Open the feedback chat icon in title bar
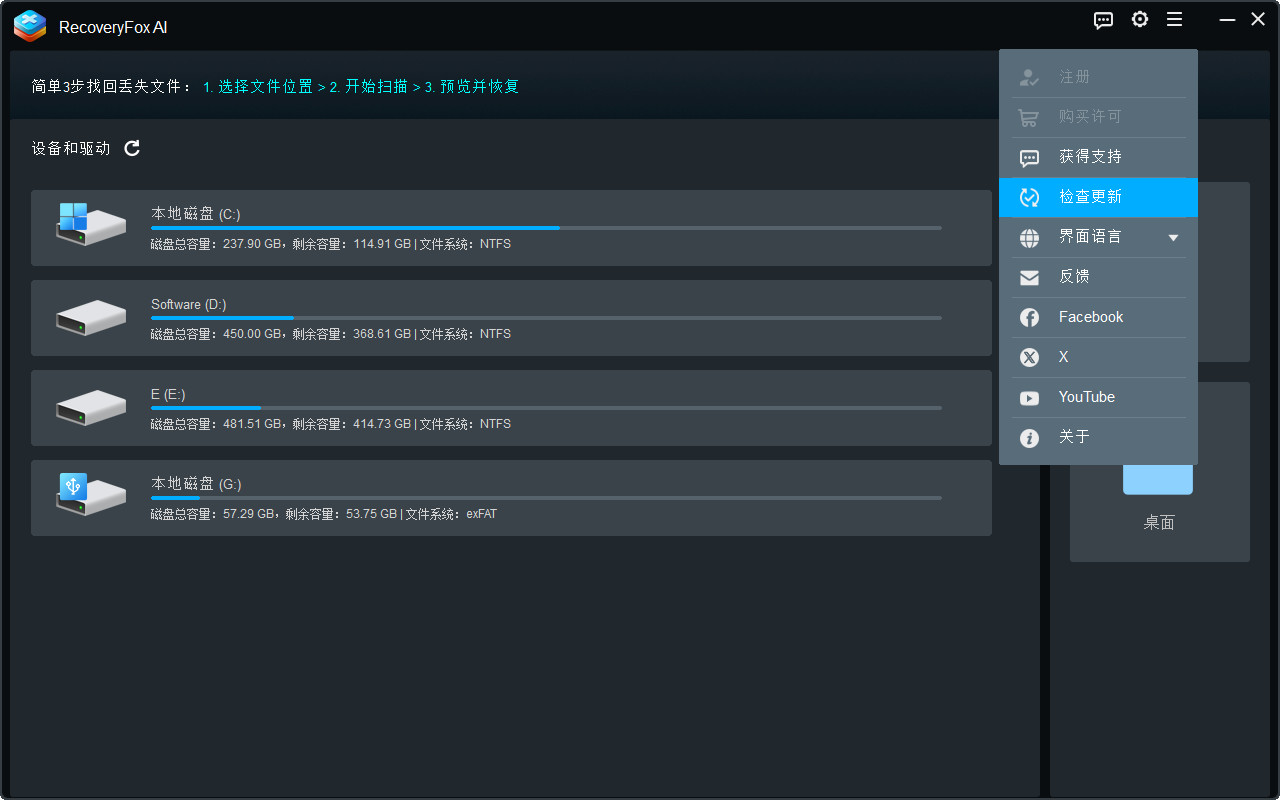The width and height of the screenshot is (1280, 800). point(1103,20)
